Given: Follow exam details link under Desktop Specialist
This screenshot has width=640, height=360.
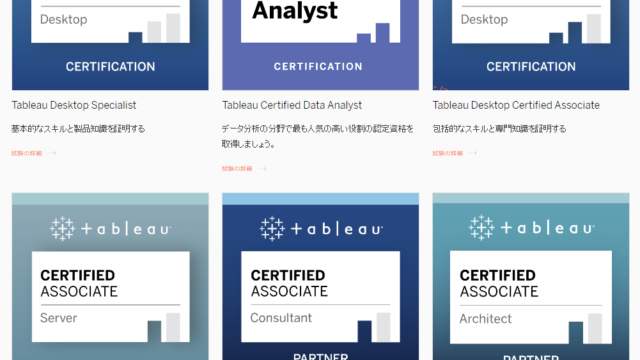Looking at the screenshot, I should (x=27, y=153).
